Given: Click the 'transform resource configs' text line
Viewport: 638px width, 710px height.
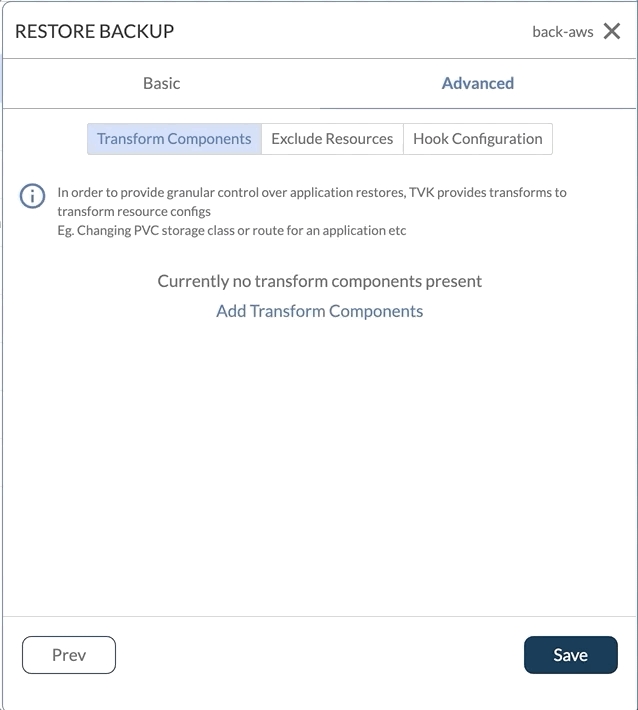Looking at the screenshot, I should [x=134, y=211].
